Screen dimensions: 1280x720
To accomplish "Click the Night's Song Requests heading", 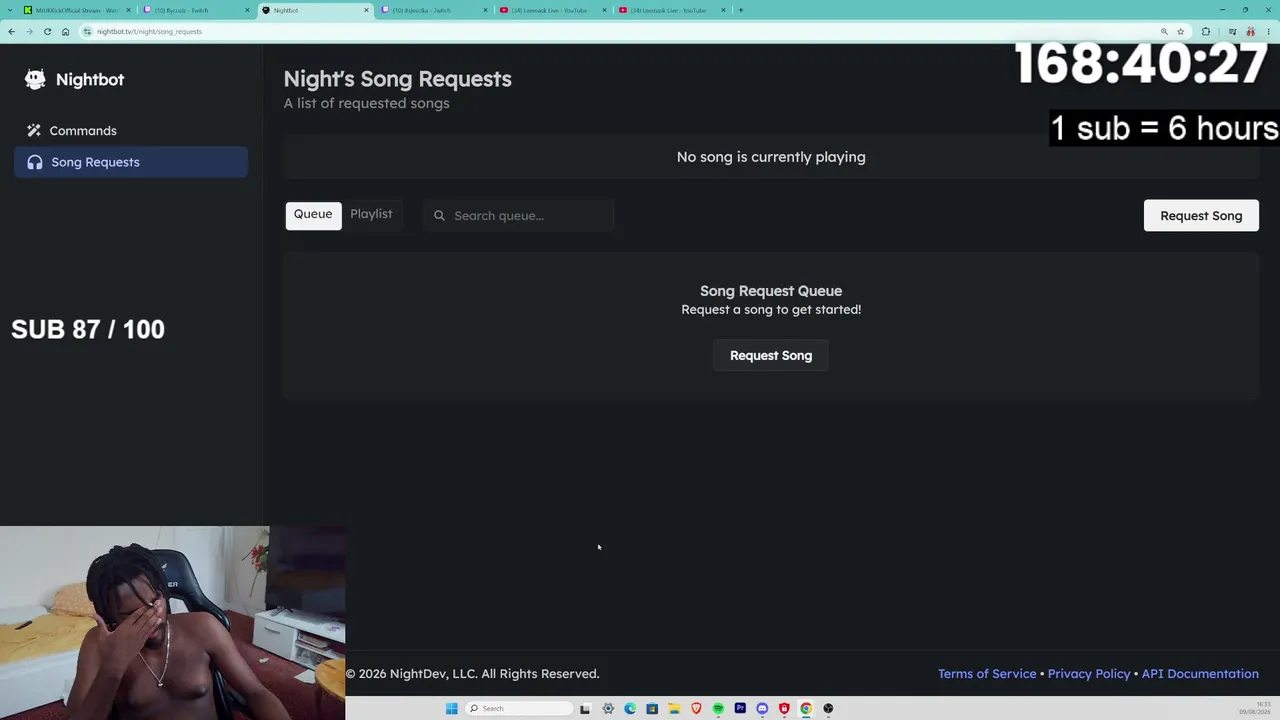I will coord(397,79).
